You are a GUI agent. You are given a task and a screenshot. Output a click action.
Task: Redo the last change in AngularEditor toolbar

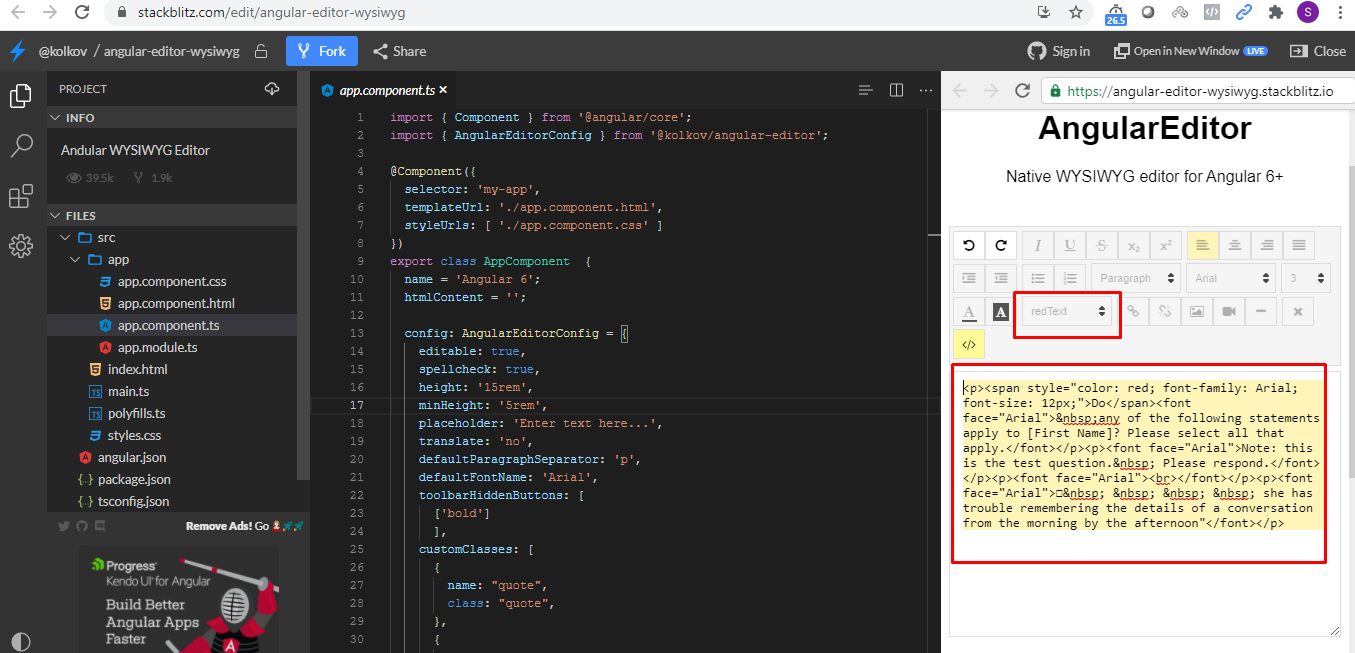(1001, 245)
